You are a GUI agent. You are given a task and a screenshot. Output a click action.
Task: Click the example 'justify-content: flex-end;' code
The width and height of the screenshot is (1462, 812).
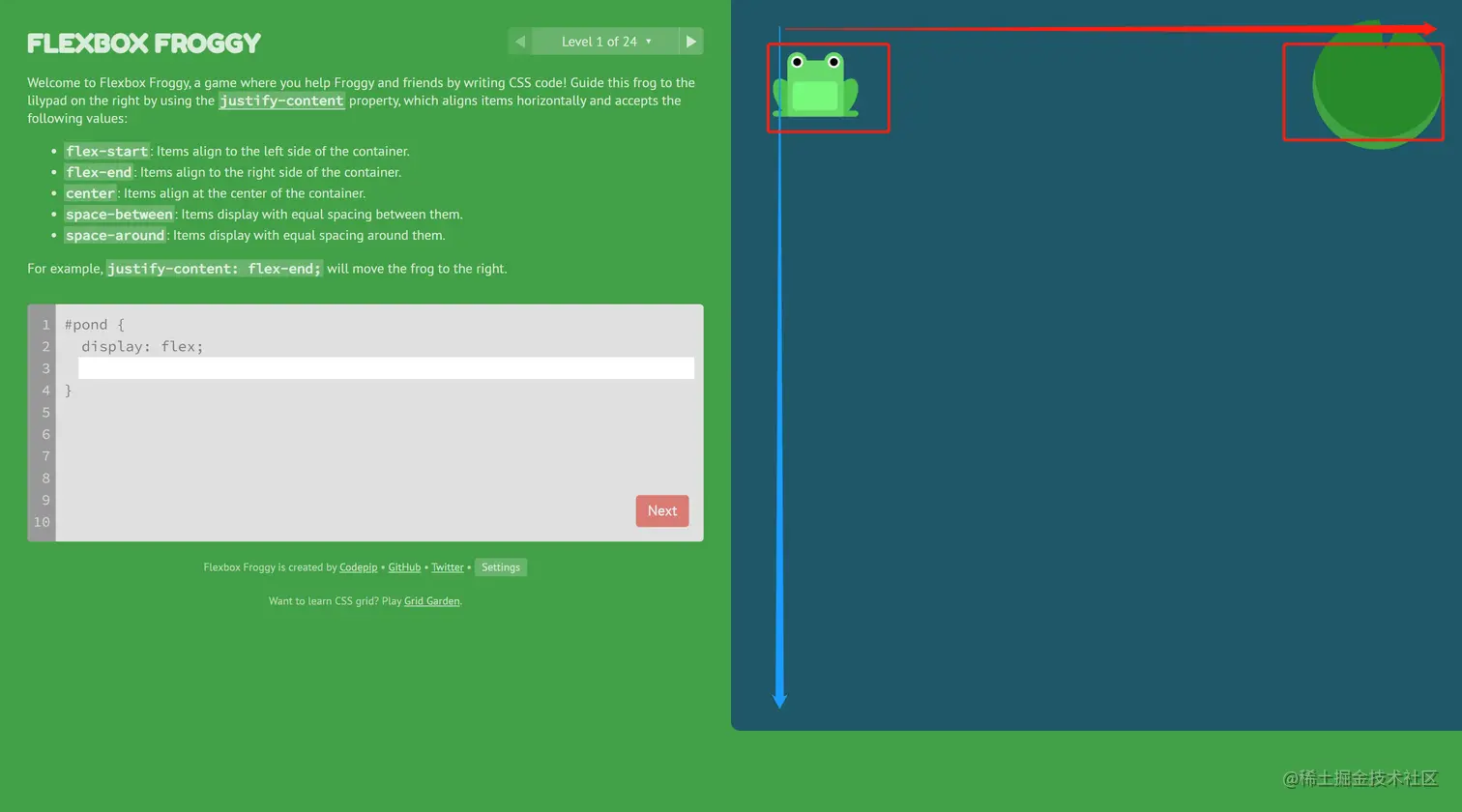pos(215,269)
